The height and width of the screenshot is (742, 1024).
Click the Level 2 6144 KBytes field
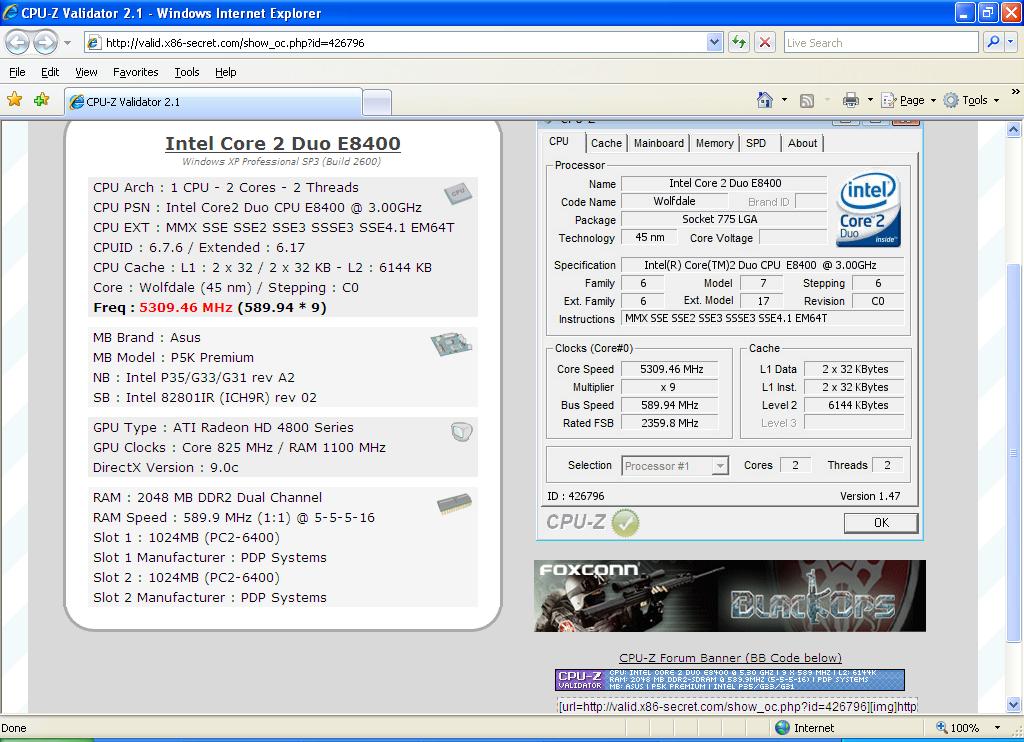tap(854, 405)
